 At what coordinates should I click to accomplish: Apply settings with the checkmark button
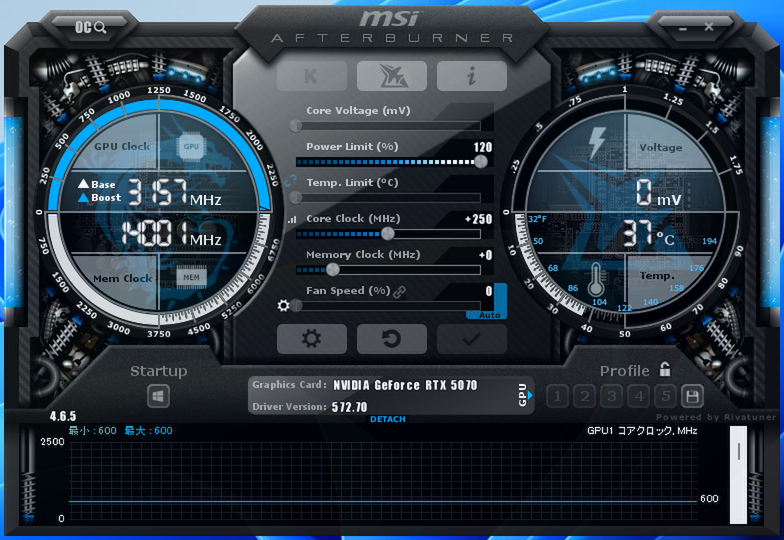472,339
